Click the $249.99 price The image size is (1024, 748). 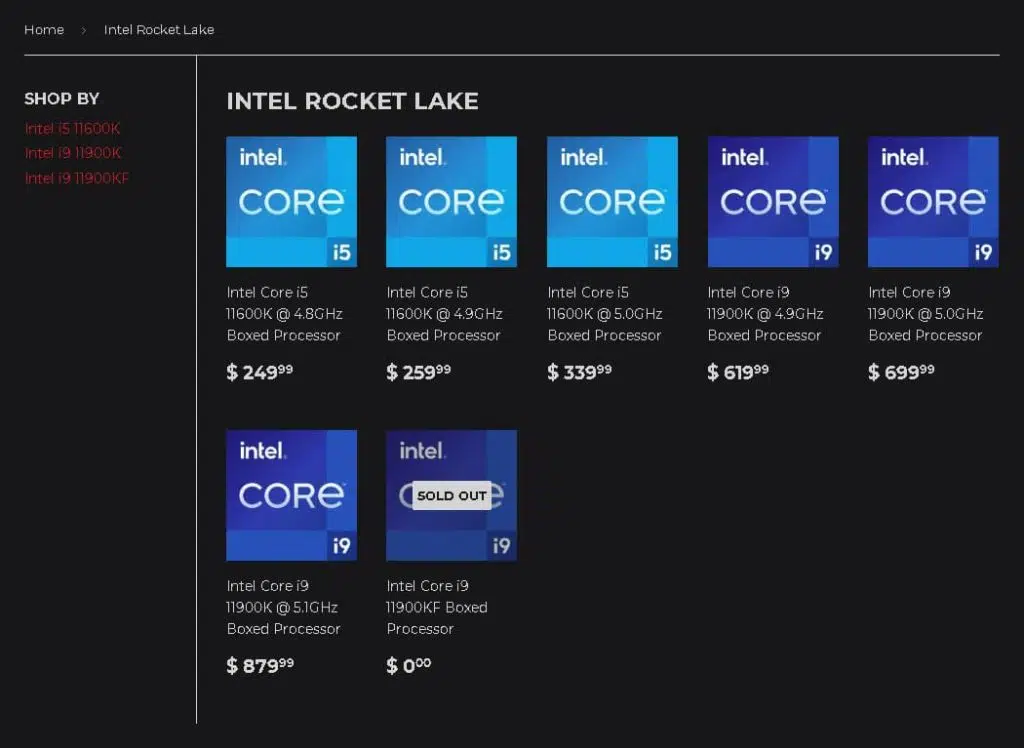click(259, 372)
